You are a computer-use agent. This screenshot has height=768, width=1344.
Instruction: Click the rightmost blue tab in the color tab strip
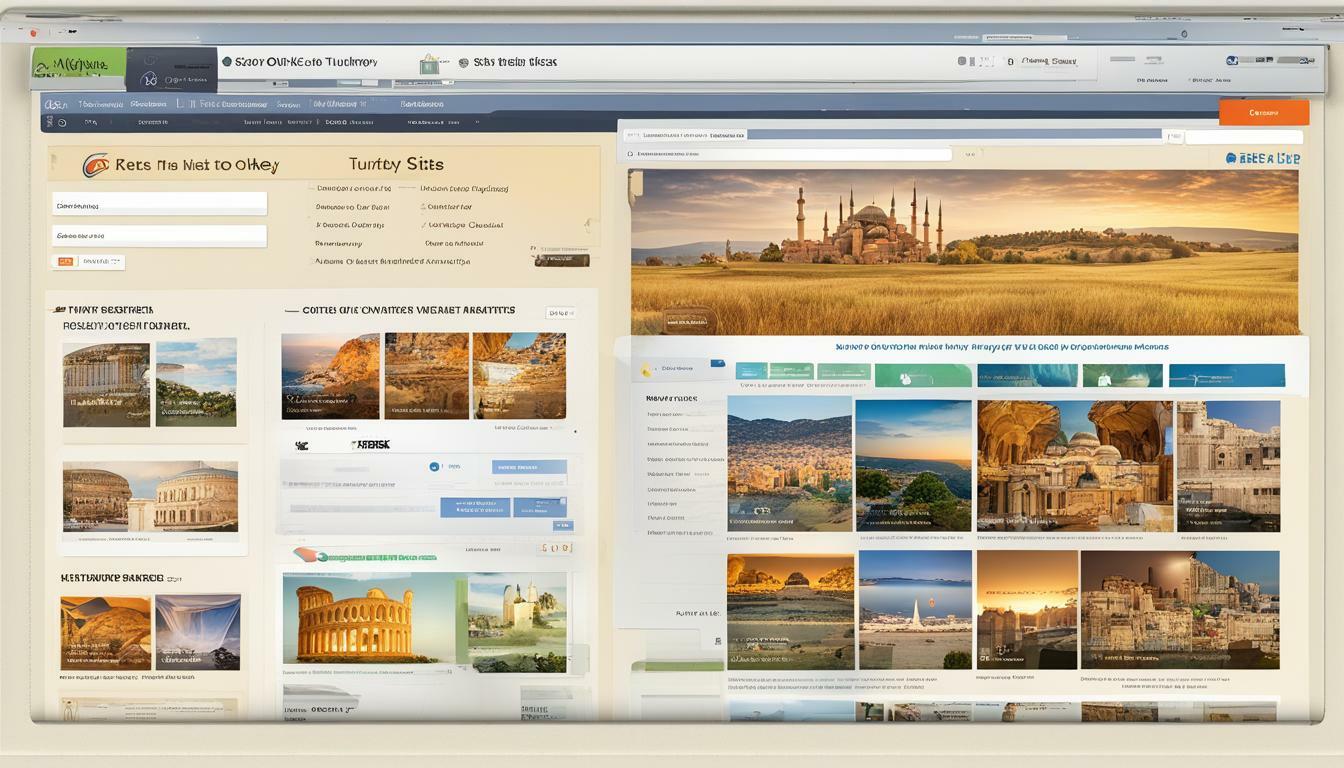tap(1227, 376)
